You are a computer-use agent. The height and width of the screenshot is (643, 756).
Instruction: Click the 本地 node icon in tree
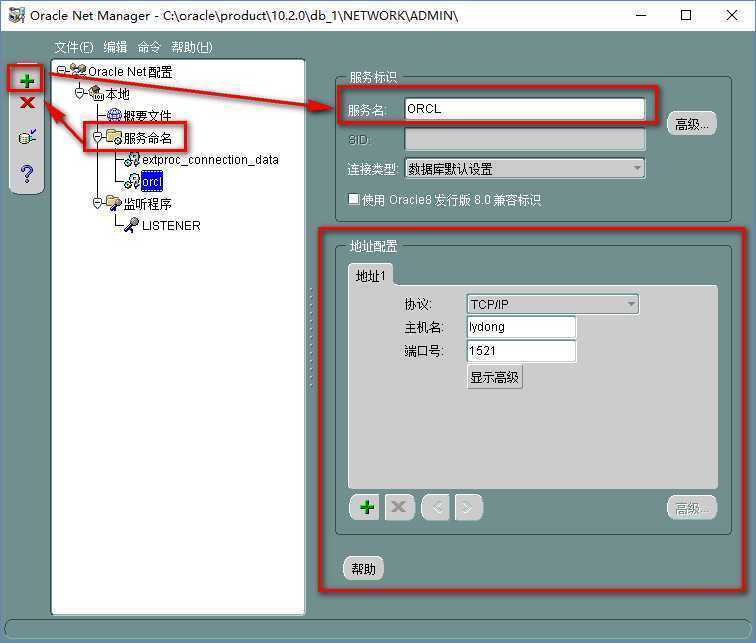96,93
